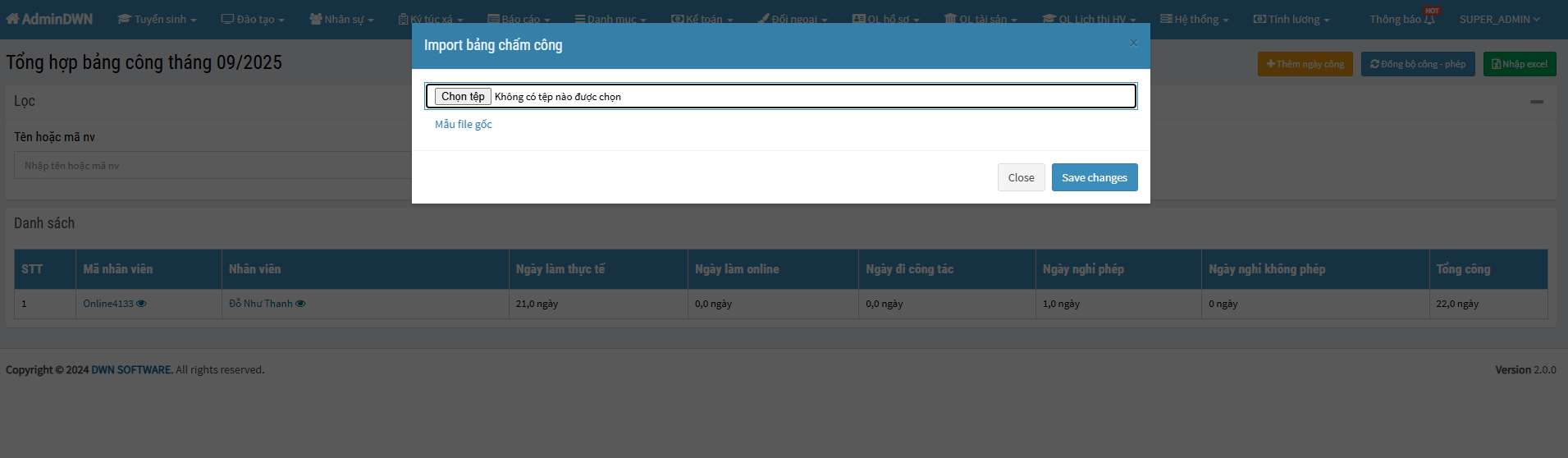Image resolution: width=1568 pixels, height=458 pixels.
Task: Click the Close button in dialog
Action: point(1021,177)
